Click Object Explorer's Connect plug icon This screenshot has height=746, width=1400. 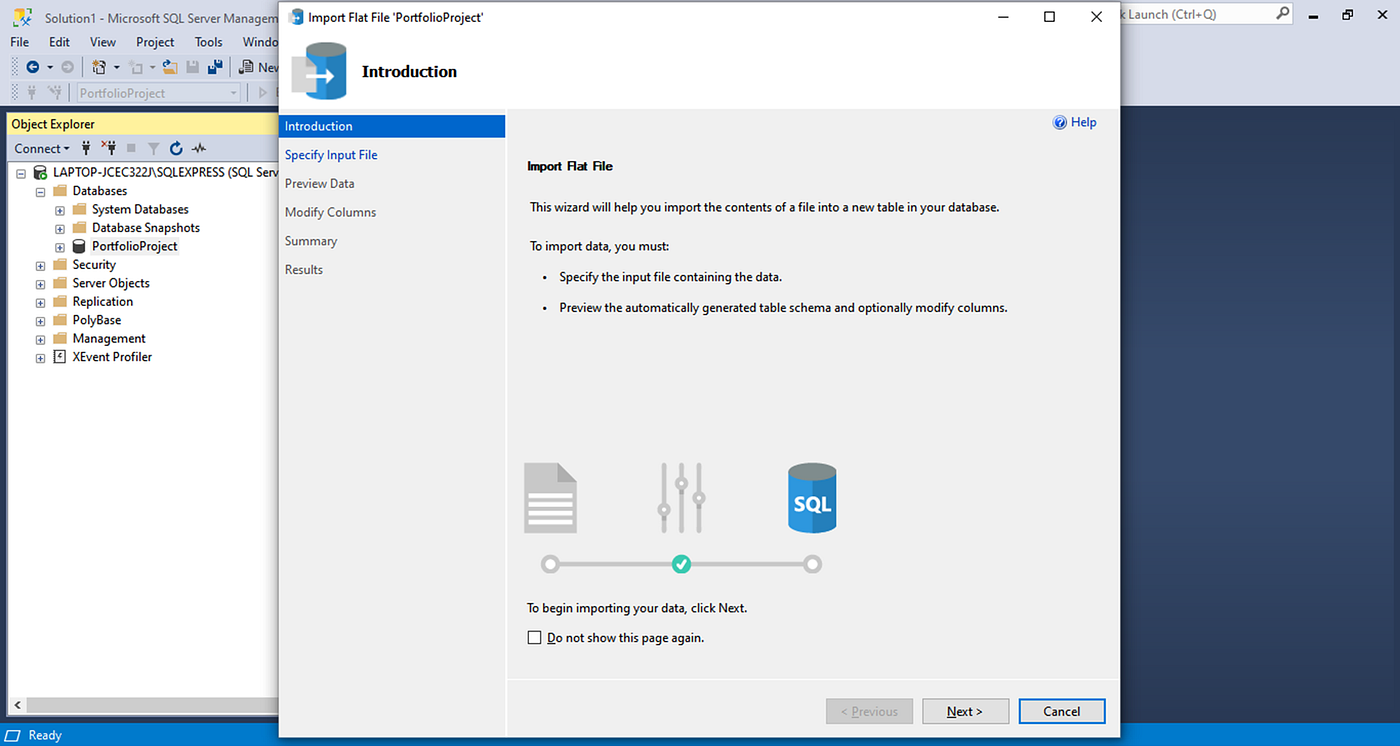pos(86,148)
